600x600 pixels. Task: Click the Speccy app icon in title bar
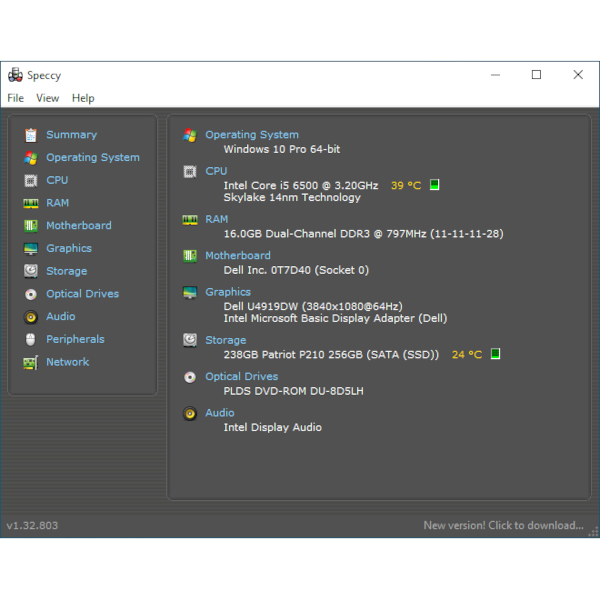15,75
